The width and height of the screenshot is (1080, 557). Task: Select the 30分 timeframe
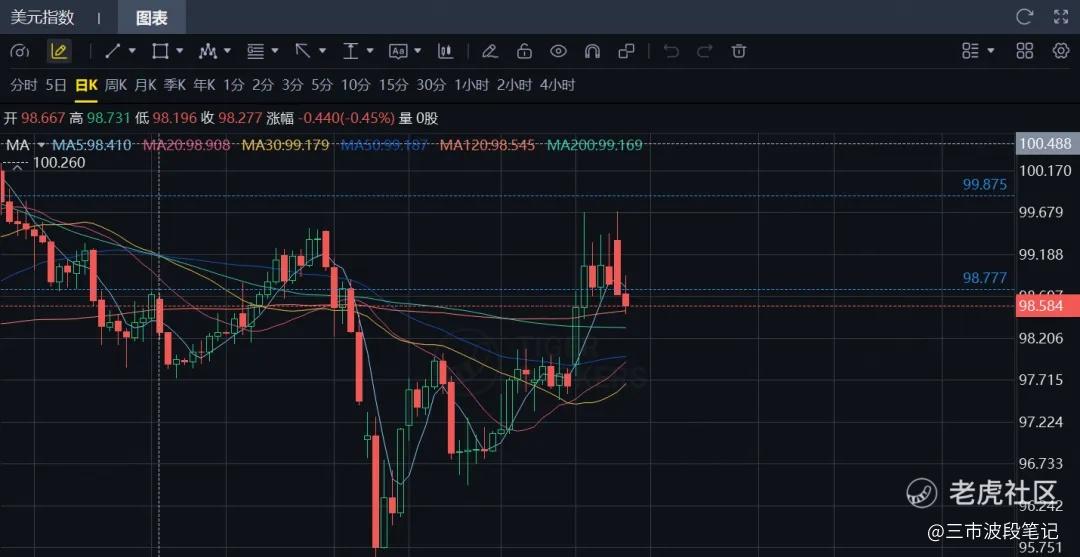(x=431, y=85)
